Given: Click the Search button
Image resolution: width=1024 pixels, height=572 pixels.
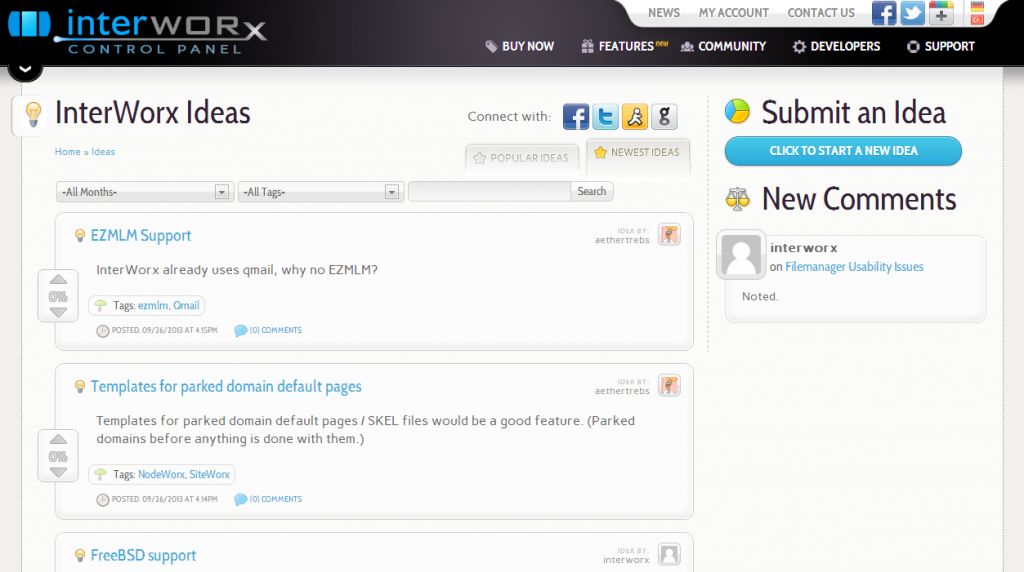Looking at the screenshot, I should click(592, 191).
